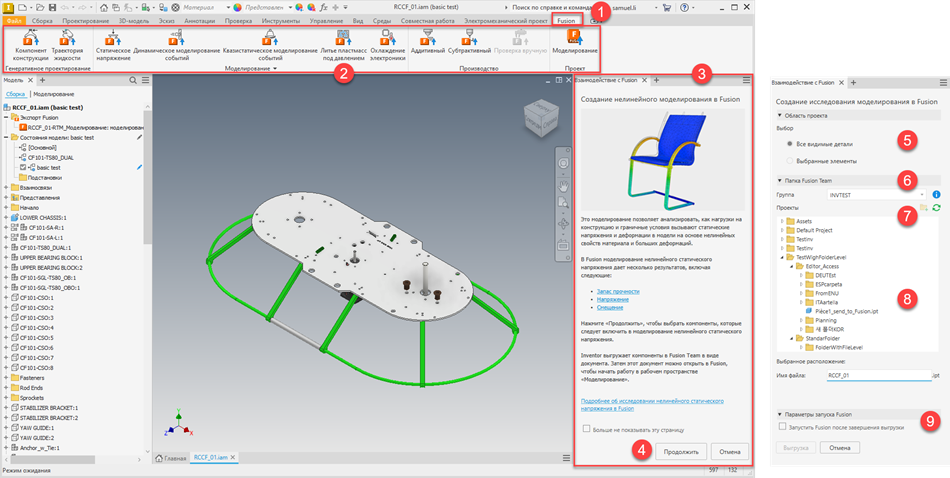This screenshot has width=950, height=478.
Task: Open the model browser hamburger menu
Action: pyautogui.click(x=145, y=80)
